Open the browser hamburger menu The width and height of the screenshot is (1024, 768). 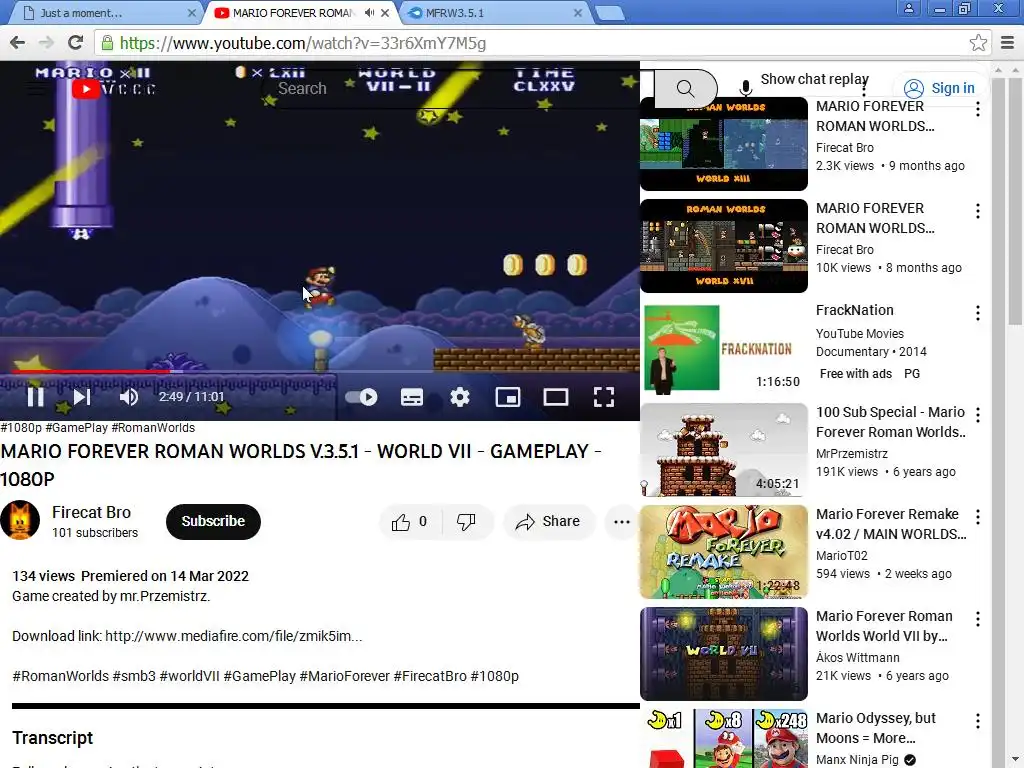[1007, 43]
